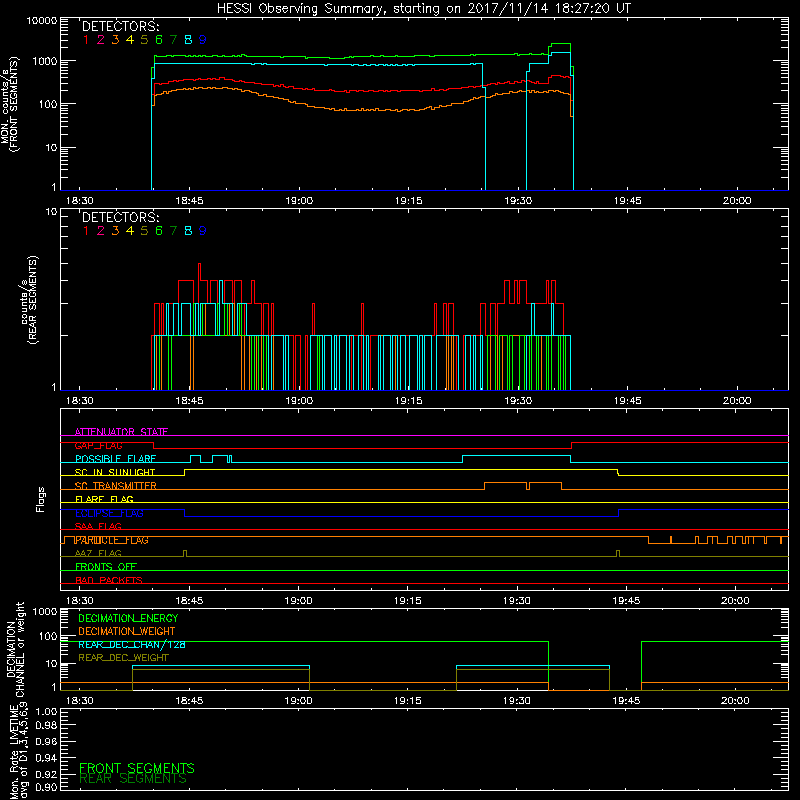800x800 pixels.
Task: Click the ECLIPSE_FLAG label
Action: pyautogui.click(x=109, y=513)
